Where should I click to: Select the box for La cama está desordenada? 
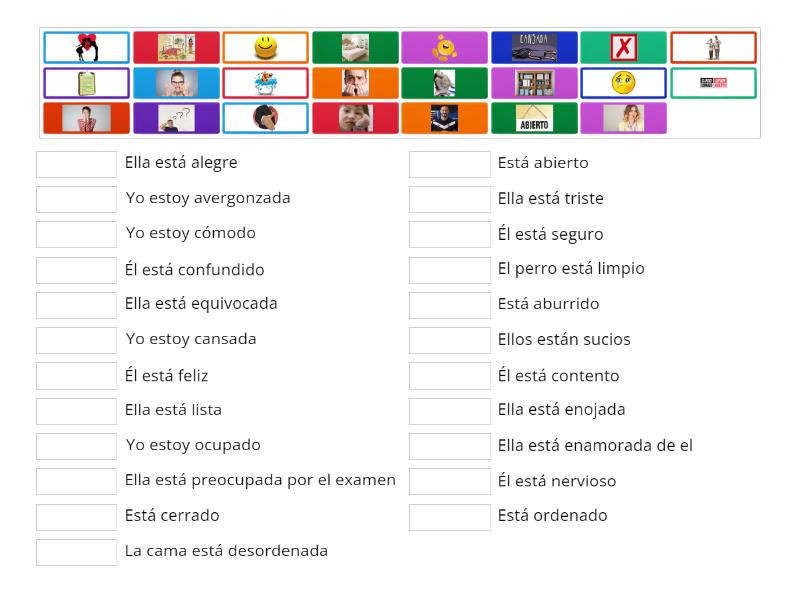coord(77,553)
